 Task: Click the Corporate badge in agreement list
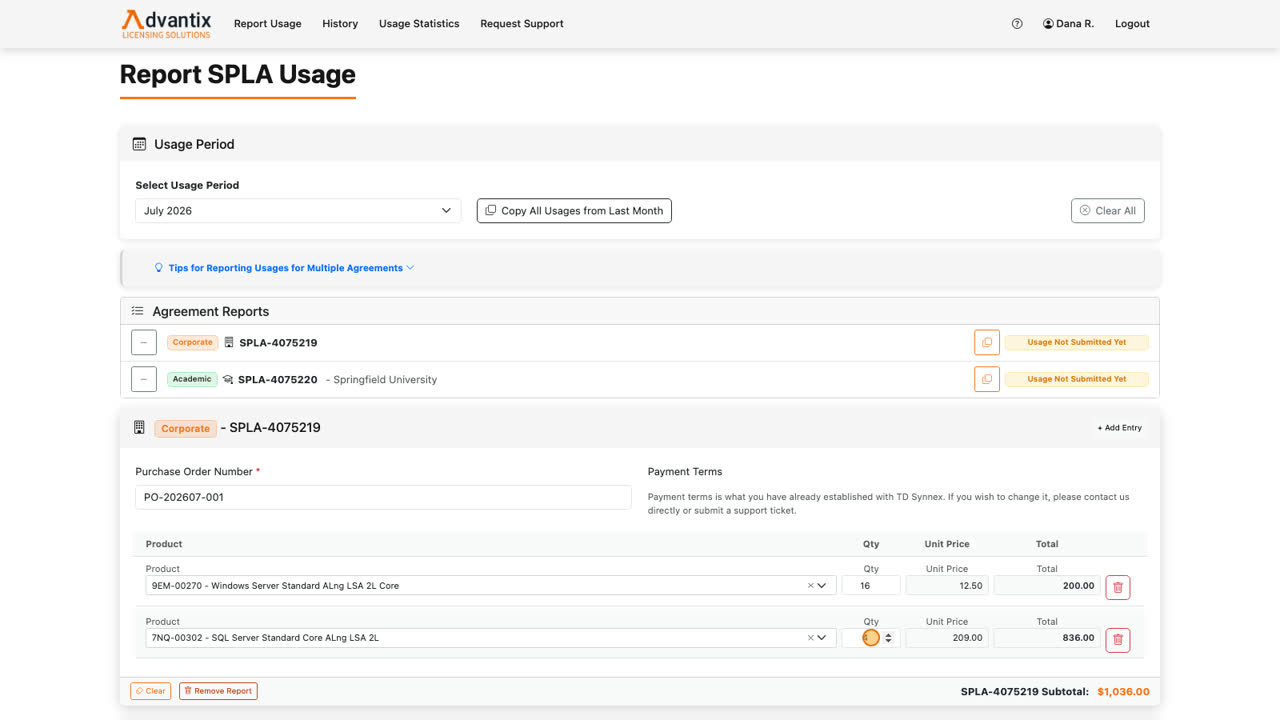192,342
